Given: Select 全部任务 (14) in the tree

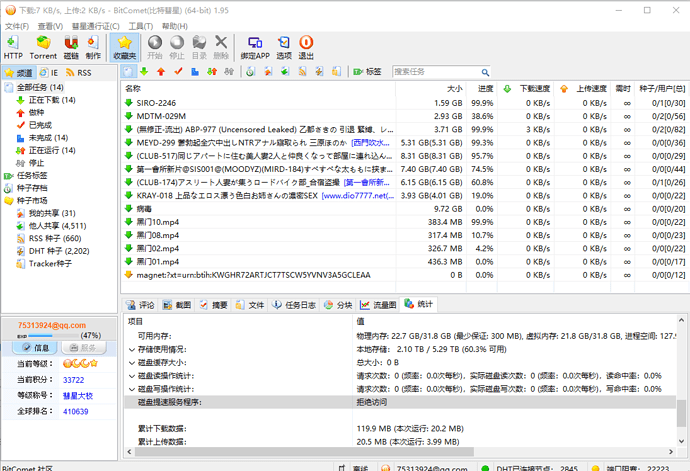Looking at the screenshot, I should (40, 87).
